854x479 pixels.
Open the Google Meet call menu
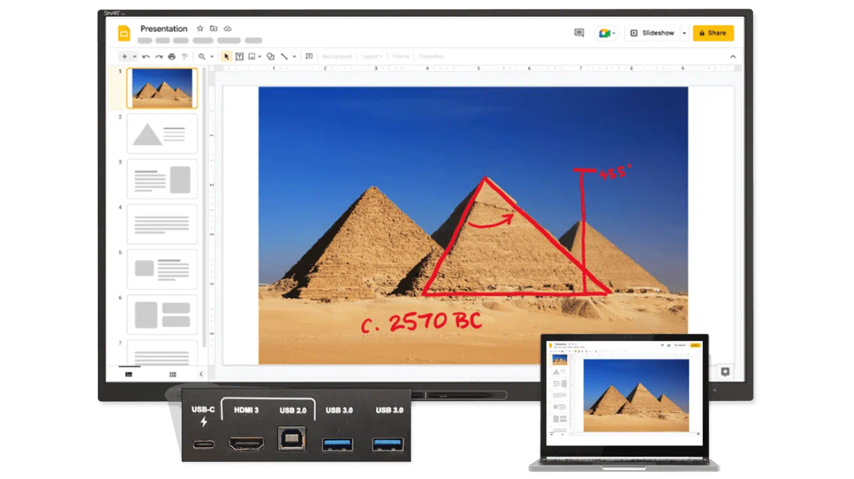pyautogui.click(x=606, y=33)
